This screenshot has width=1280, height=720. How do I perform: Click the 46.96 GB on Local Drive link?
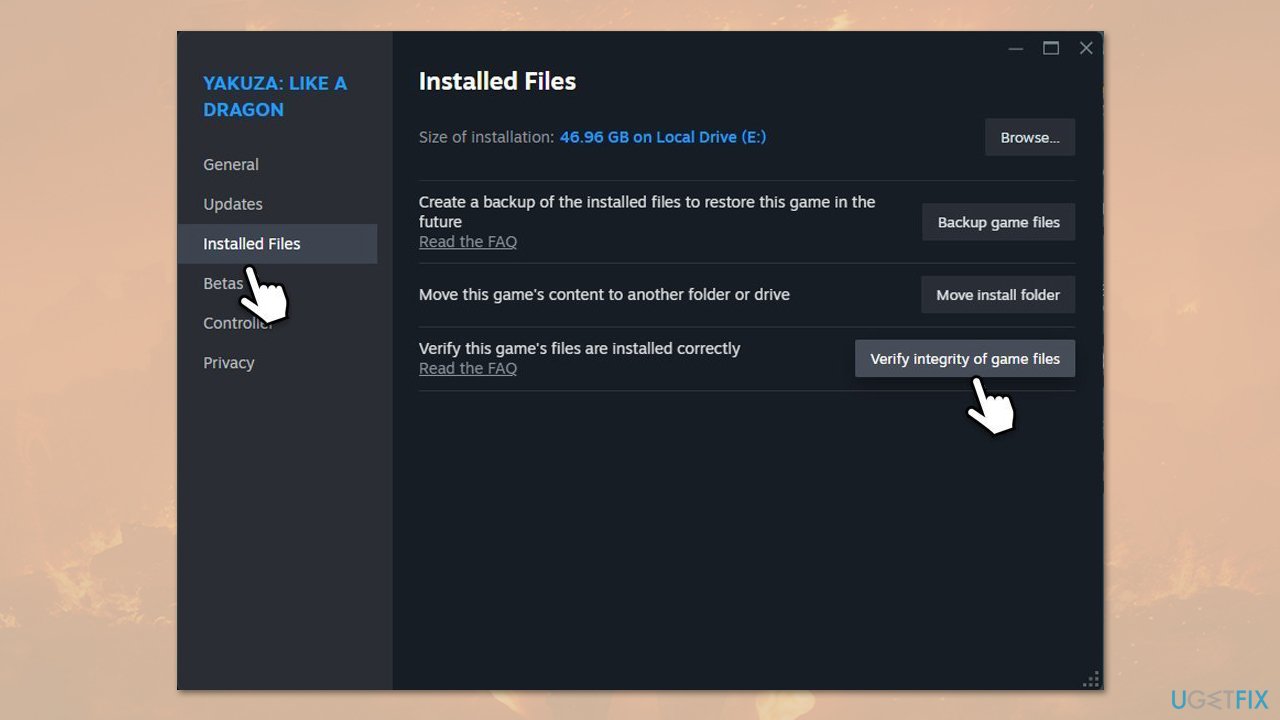coord(662,137)
